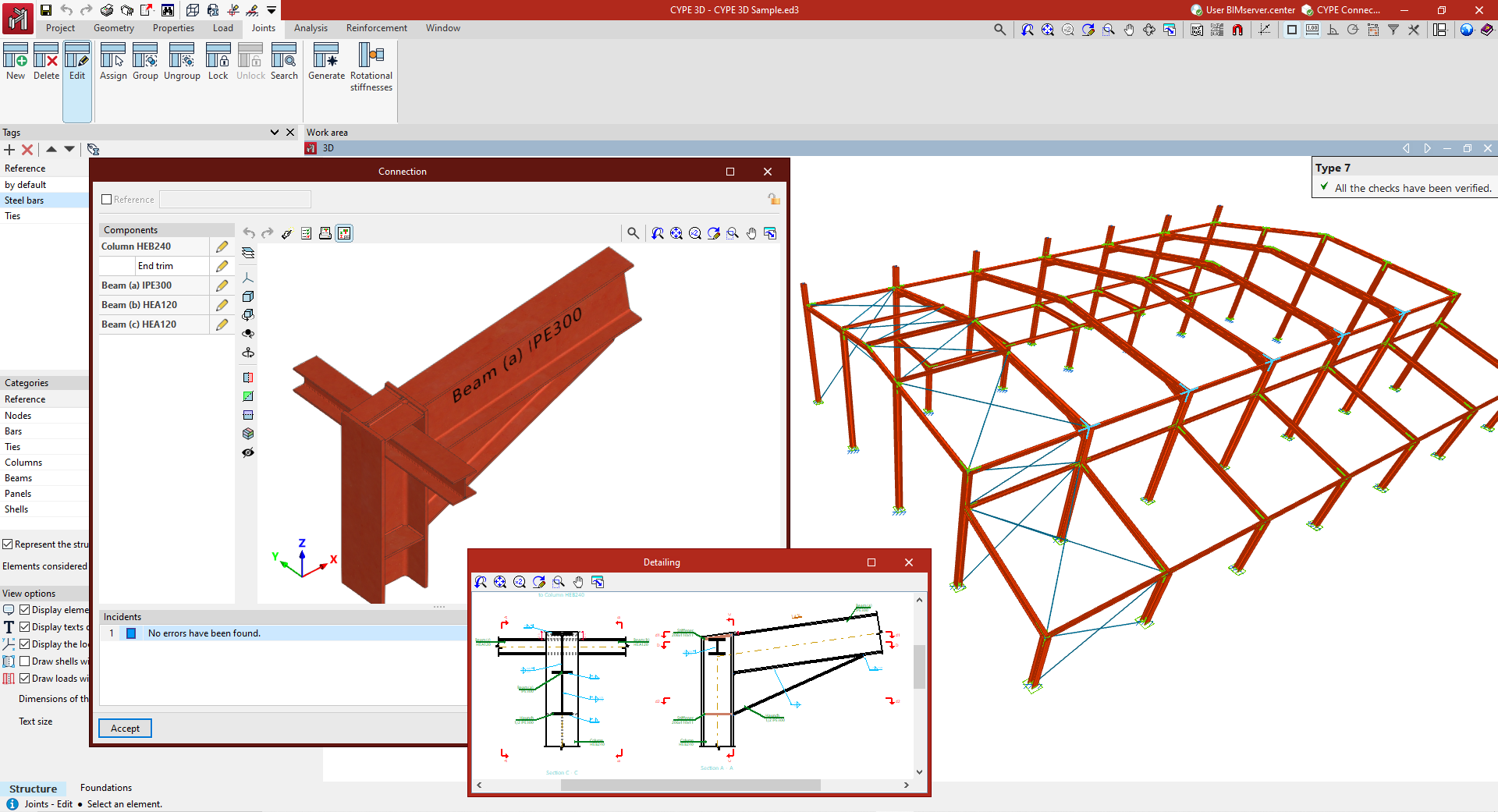Enable the Draw shells checkbox
Screen dimensions: 1498x812
click(x=25, y=661)
